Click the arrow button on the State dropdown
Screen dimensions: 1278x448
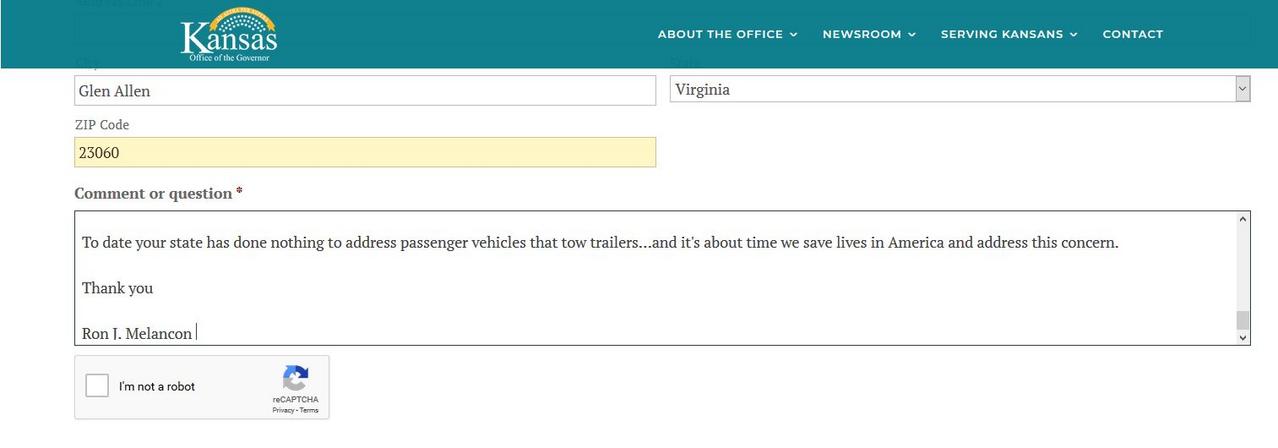point(1242,89)
